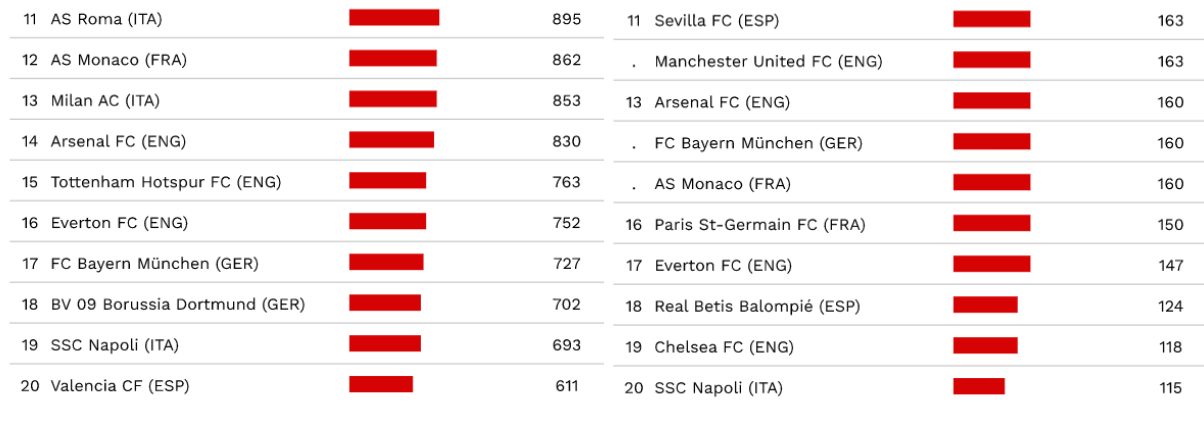This screenshot has width=1204, height=424.
Task: Select AS Monaco (FRA) in left table
Action: [x=118, y=60]
